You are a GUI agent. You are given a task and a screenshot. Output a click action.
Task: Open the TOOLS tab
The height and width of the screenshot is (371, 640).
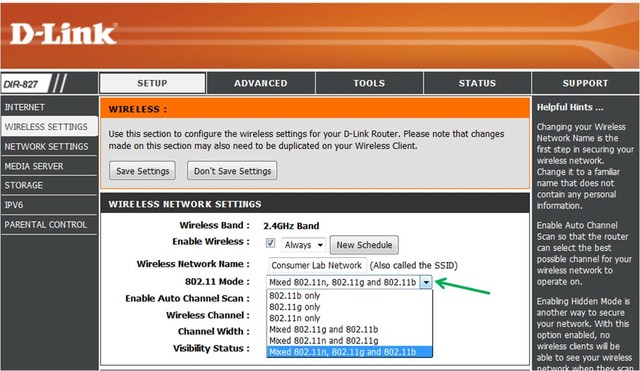tap(369, 83)
